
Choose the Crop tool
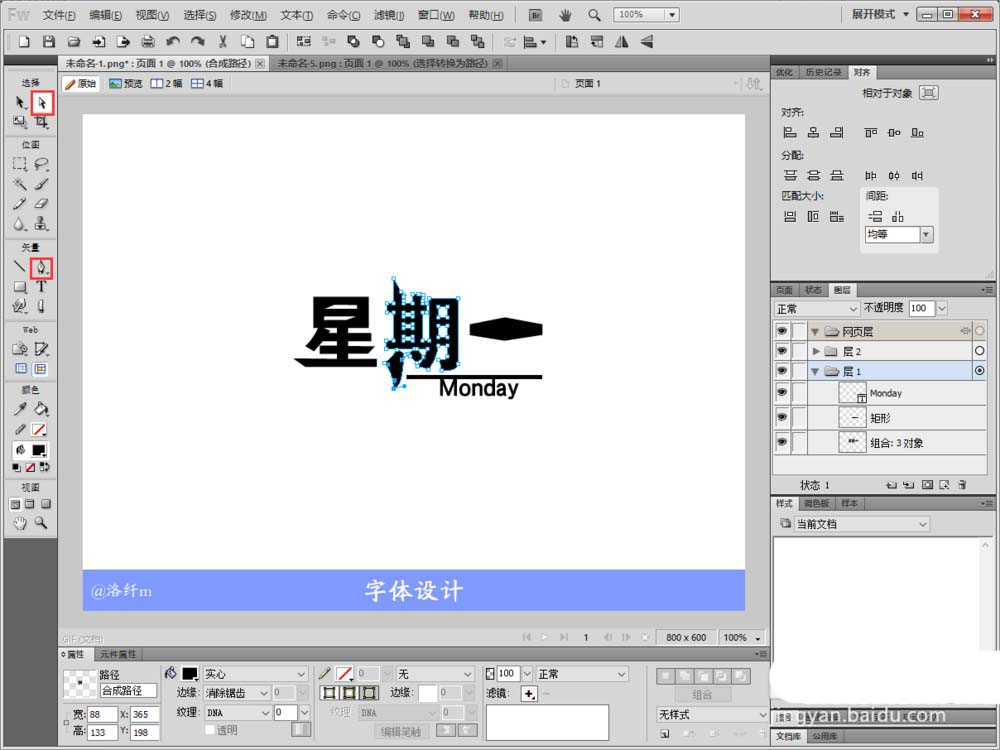tap(41, 122)
